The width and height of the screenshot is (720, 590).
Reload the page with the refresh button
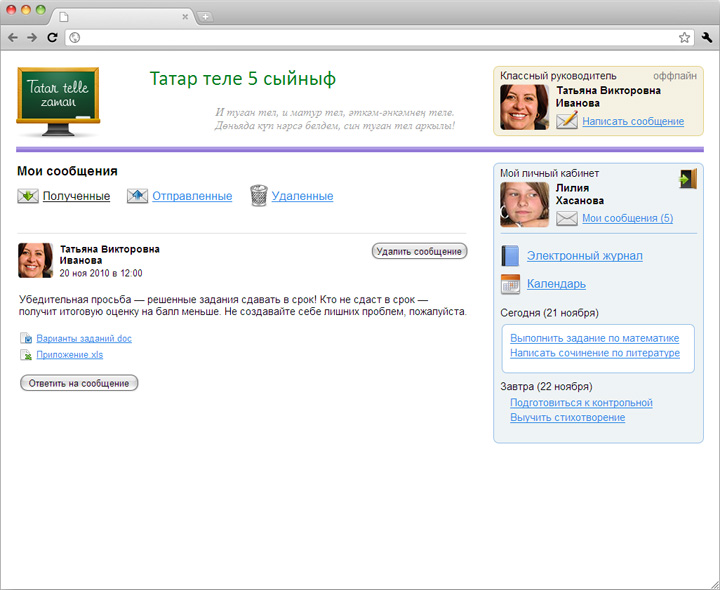click(x=52, y=38)
